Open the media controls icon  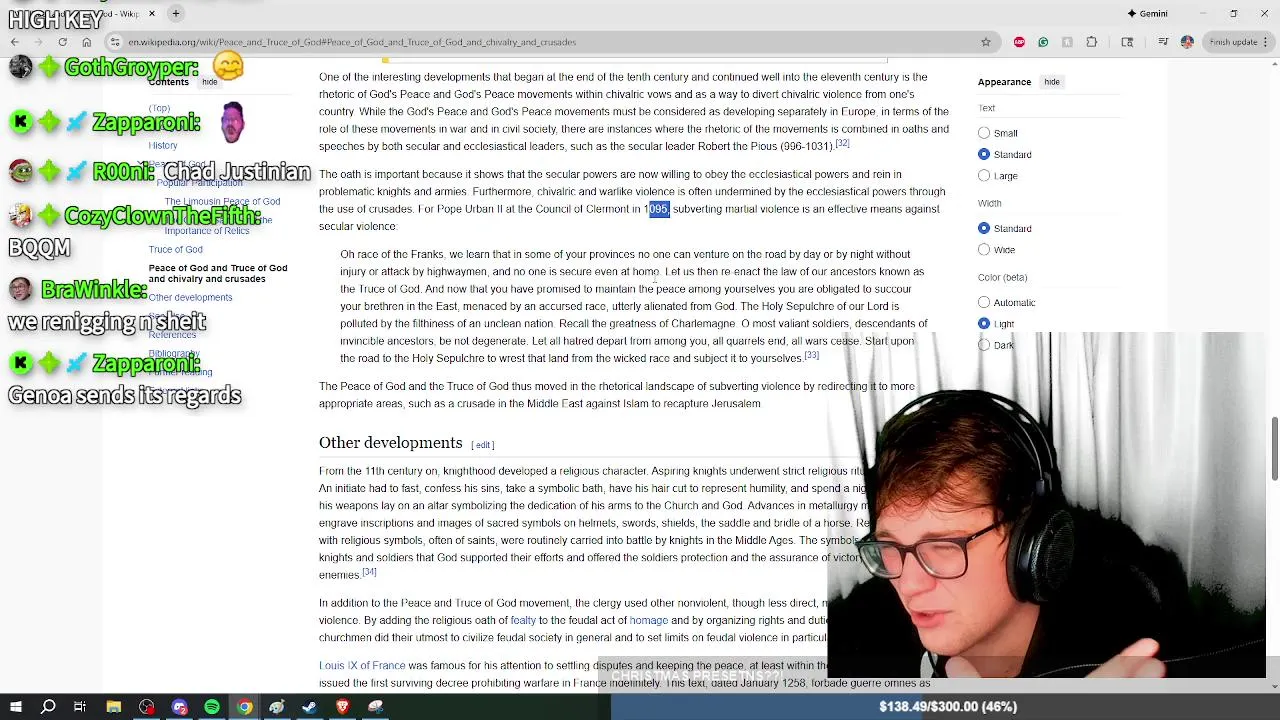click(1163, 42)
